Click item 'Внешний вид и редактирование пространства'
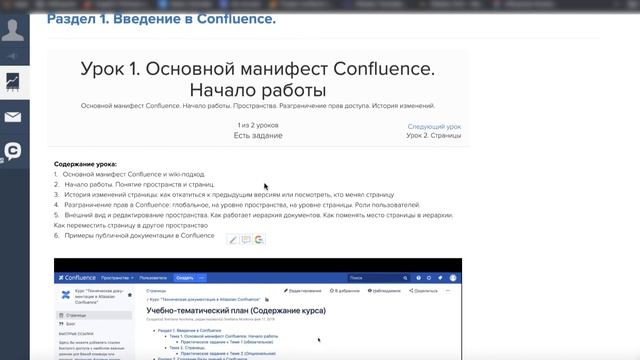This screenshot has height=360, width=640. coord(259,215)
